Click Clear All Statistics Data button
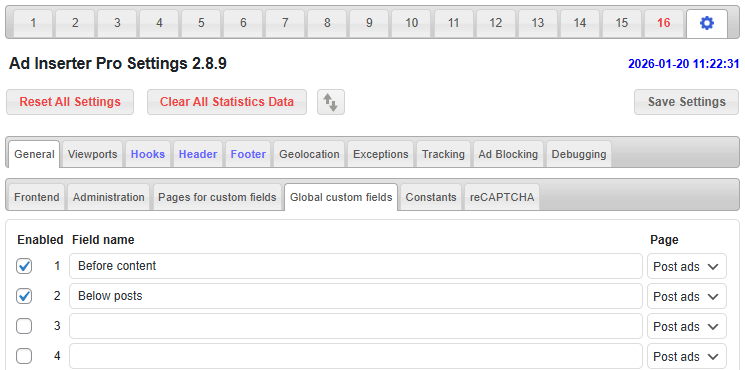The height and width of the screenshot is (370, 745). [227, 102]
